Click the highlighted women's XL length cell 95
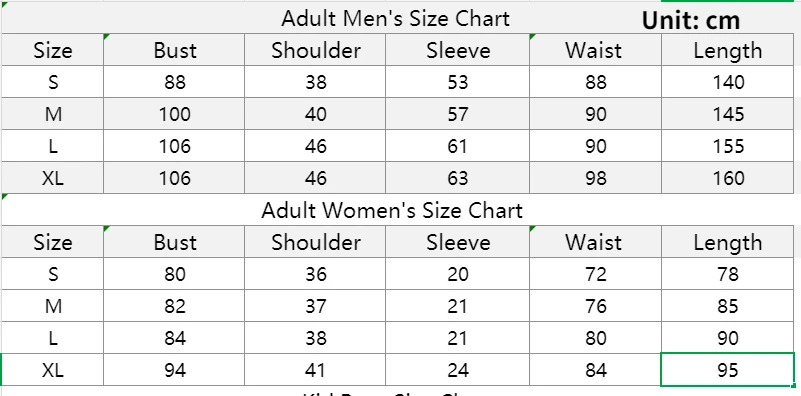 727,369
